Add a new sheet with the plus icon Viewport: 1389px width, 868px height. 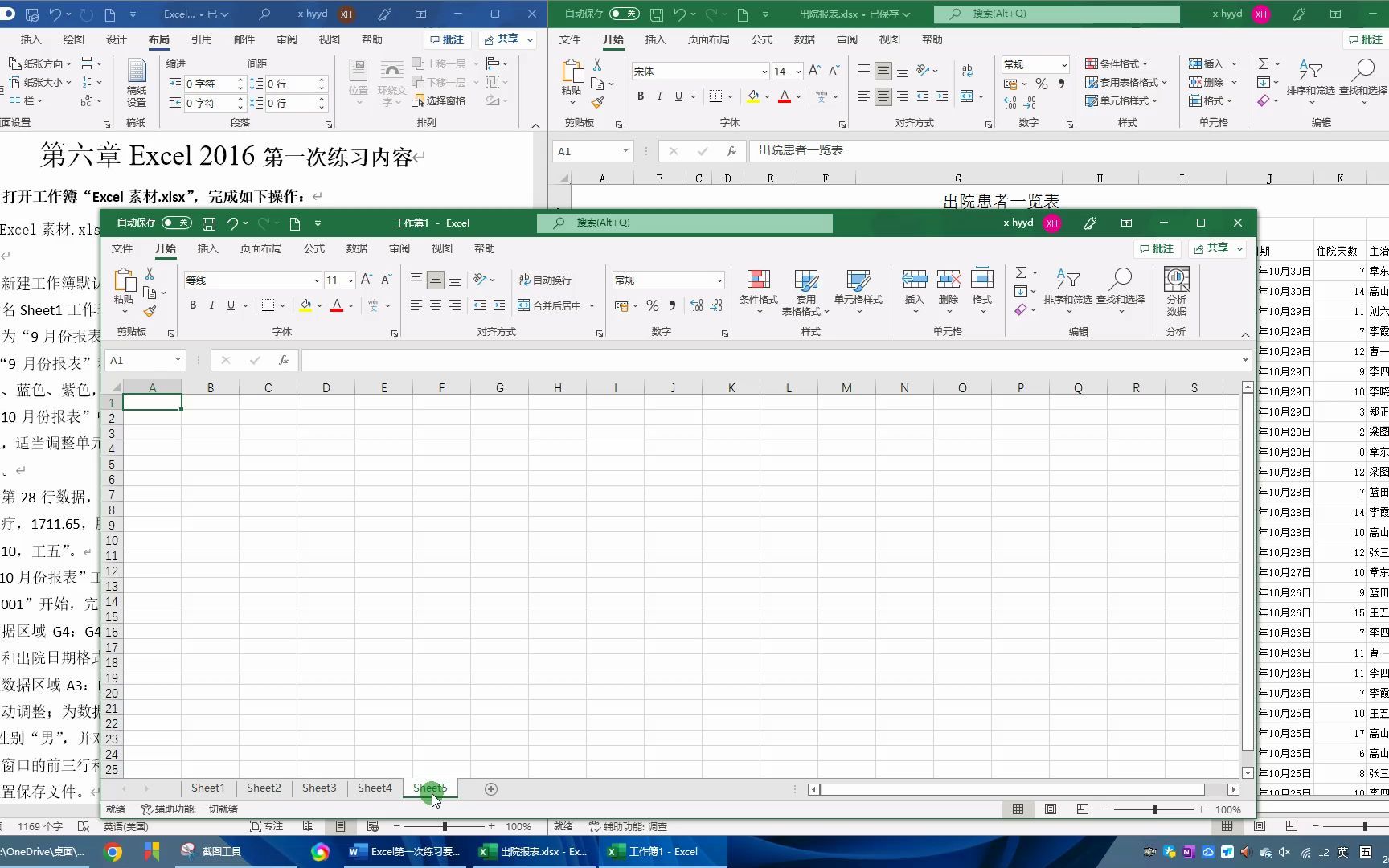coord(491,789)
